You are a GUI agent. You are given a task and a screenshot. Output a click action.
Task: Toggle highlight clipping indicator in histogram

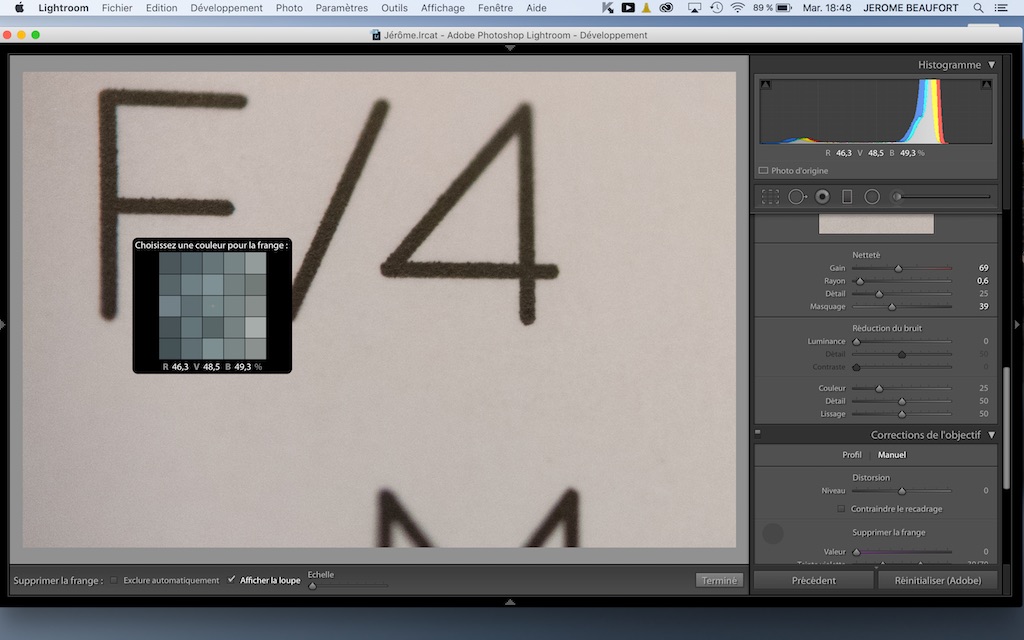coord(986,85)
